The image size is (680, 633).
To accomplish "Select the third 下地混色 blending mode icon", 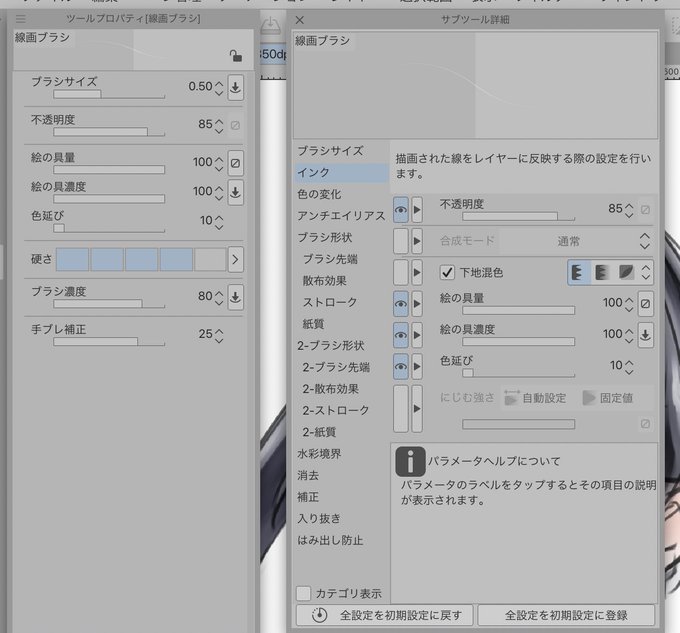I will pyautogui.click(x=626, y=273).
